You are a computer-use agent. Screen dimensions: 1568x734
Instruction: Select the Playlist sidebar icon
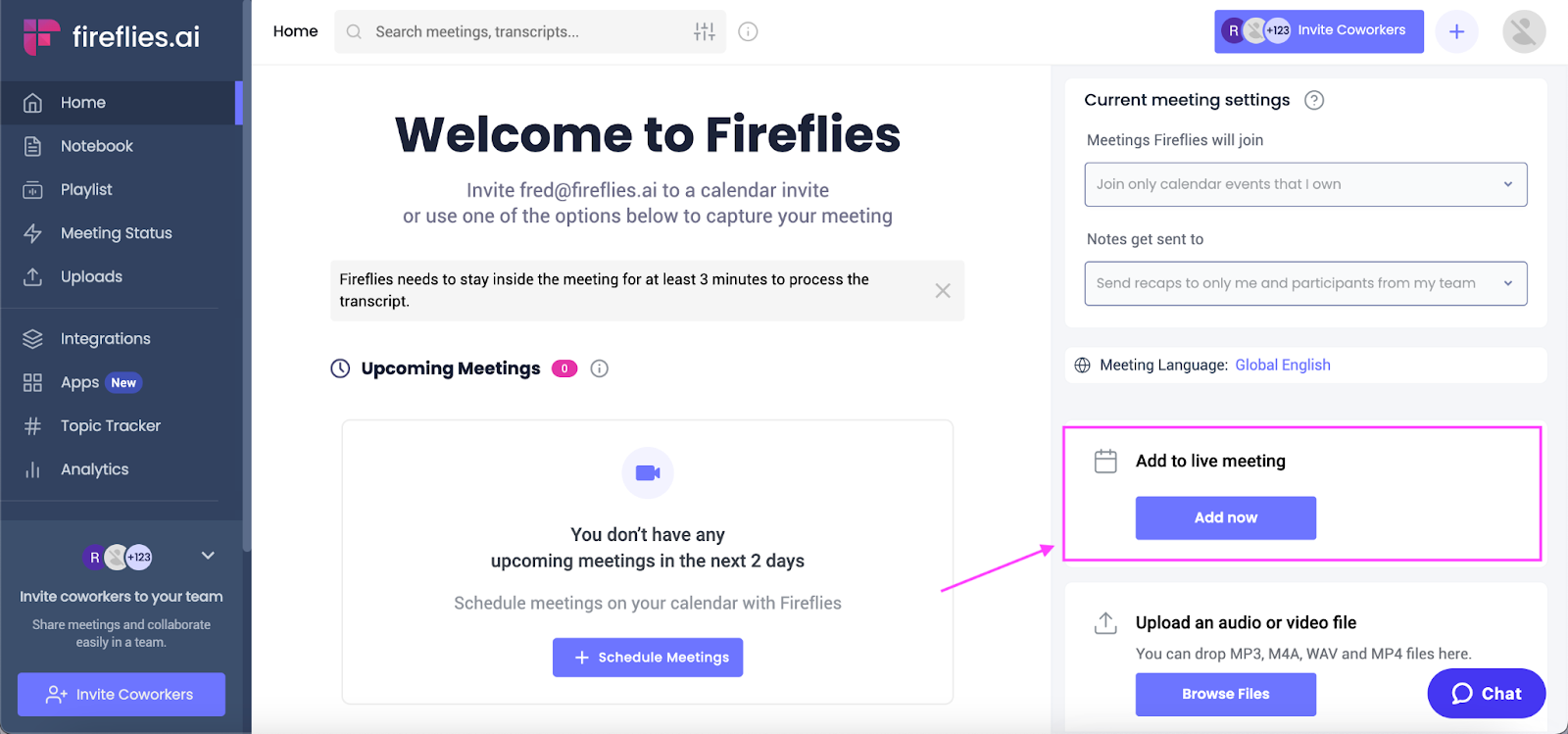click(31, 189)
